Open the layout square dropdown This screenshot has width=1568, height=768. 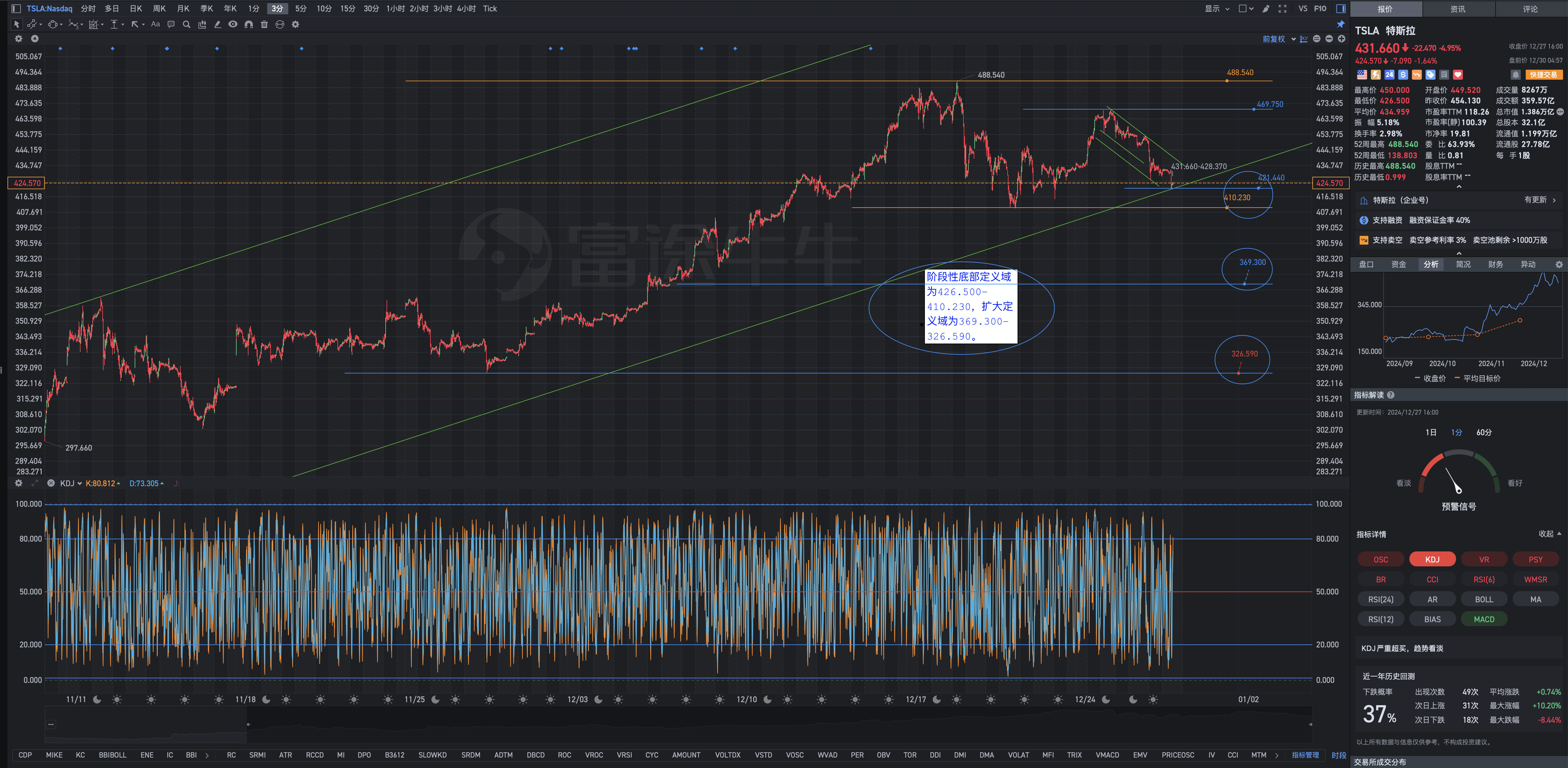1246,8
